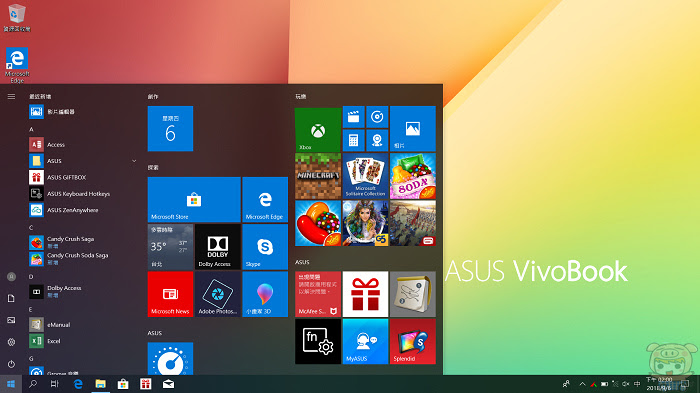Open the Skype tile
Screen dimensions: 700x393
[265, 247]
